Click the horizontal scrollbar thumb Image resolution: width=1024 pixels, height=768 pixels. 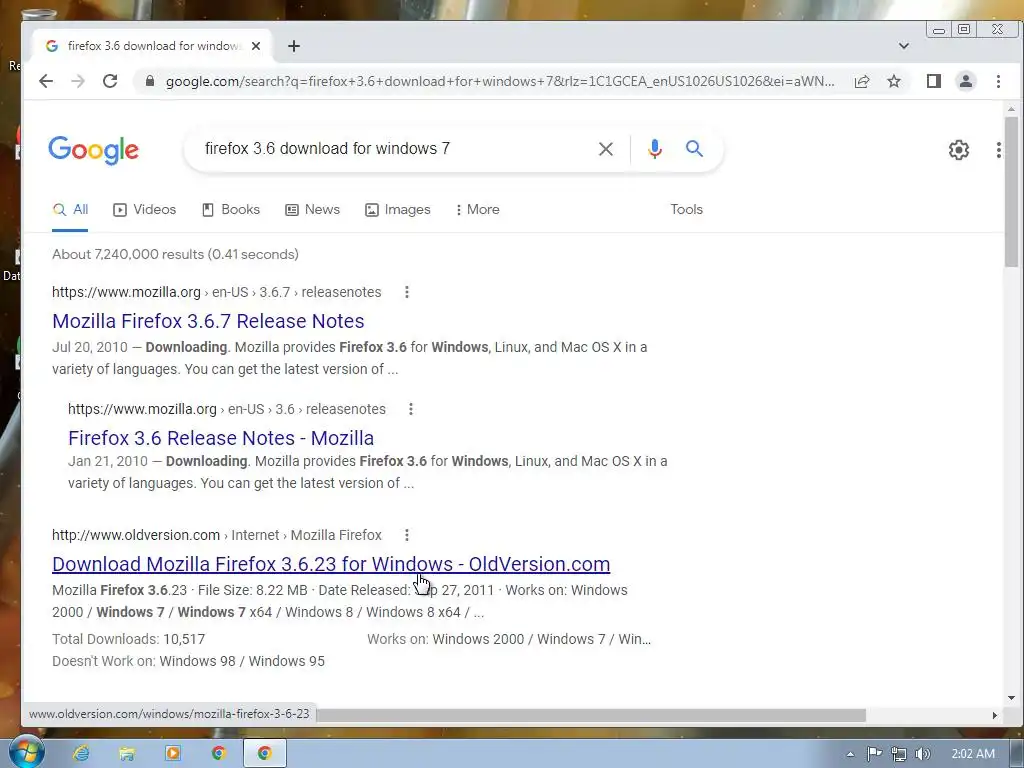pyautogui.click(x=591, y=715)
